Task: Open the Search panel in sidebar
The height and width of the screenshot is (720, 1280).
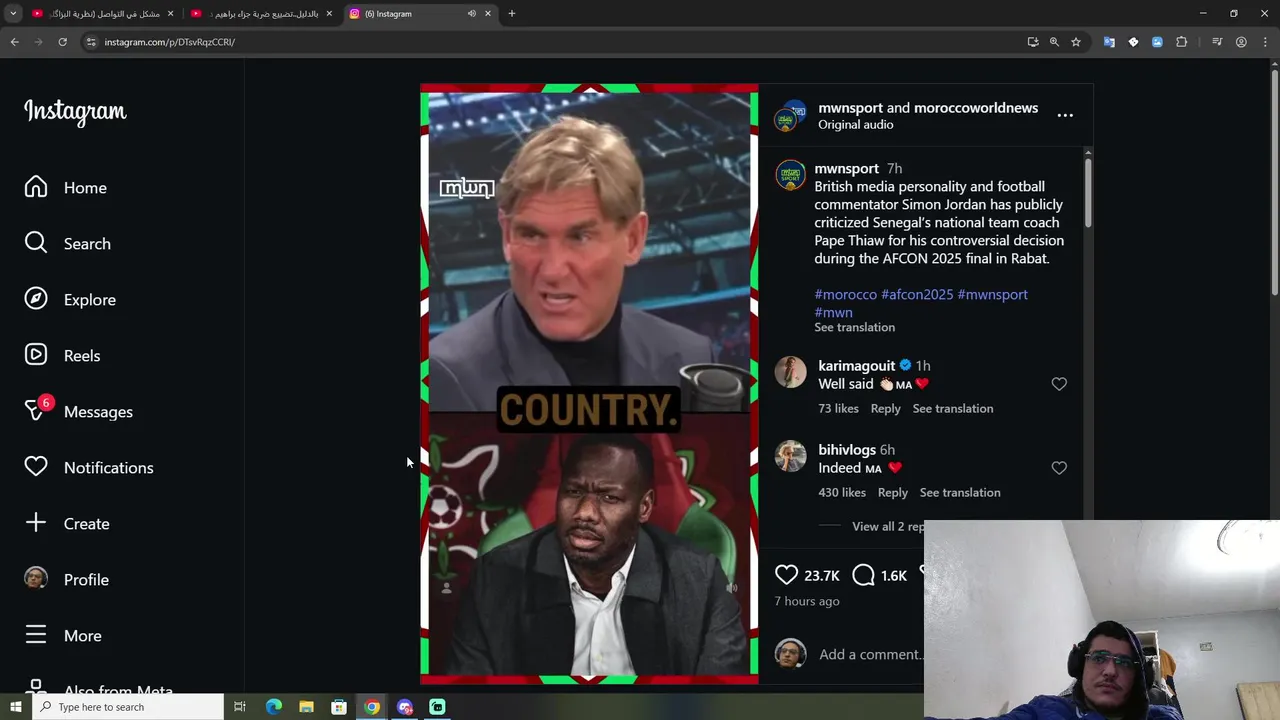Action: tap(68, 244)
